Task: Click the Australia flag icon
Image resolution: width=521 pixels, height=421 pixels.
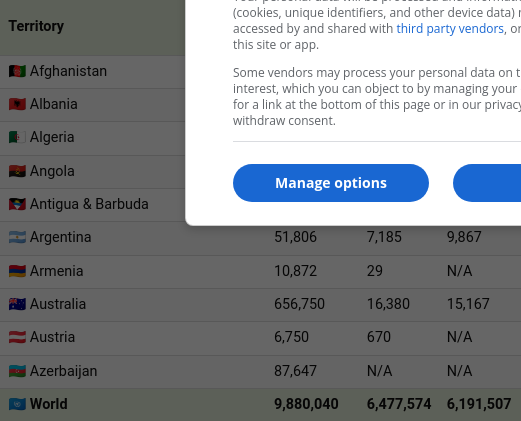Action: (x=17, y=304)
